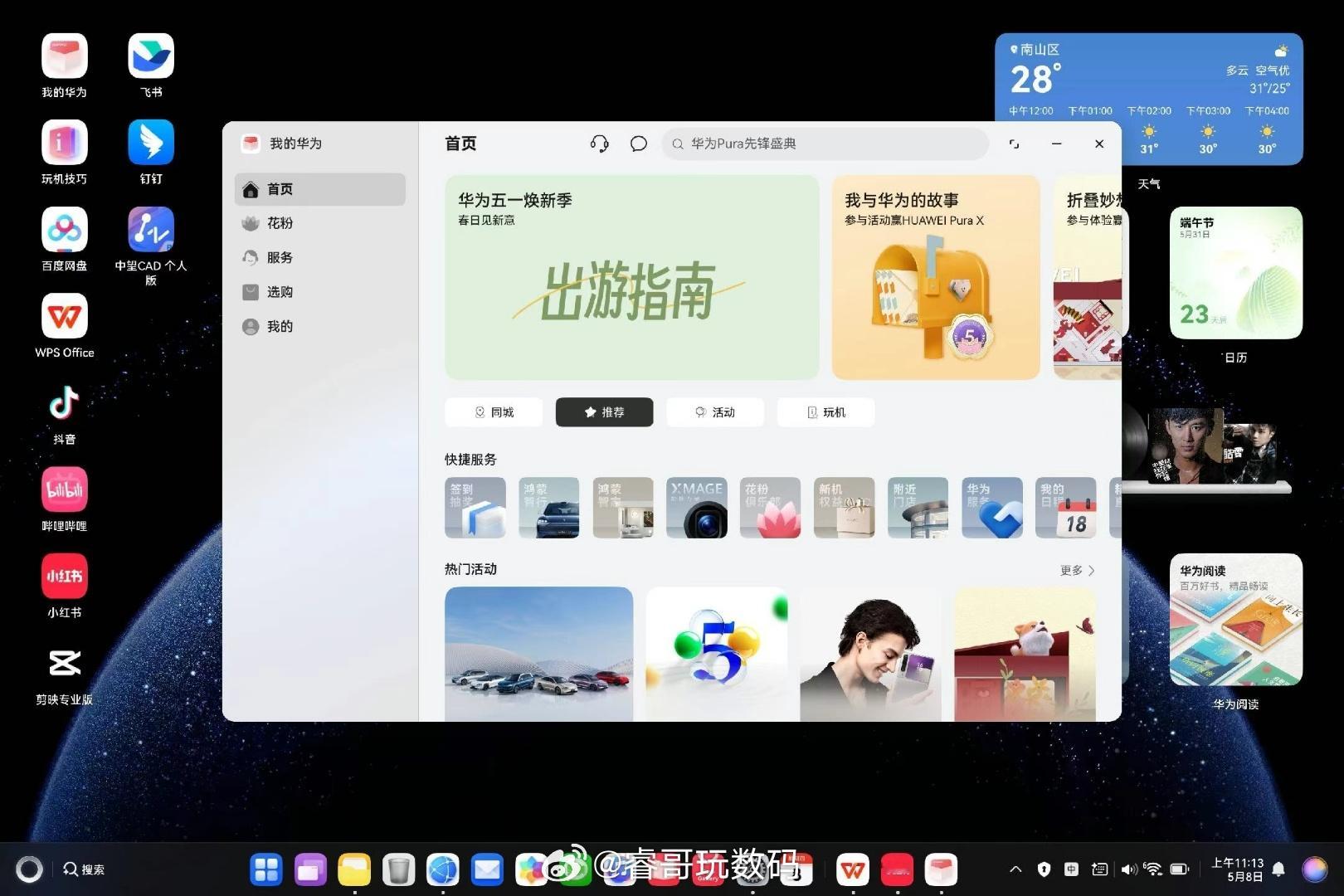Switch to the 活动 tab
Viewport: 1344px width, 896px height.
tap(715, 412)
